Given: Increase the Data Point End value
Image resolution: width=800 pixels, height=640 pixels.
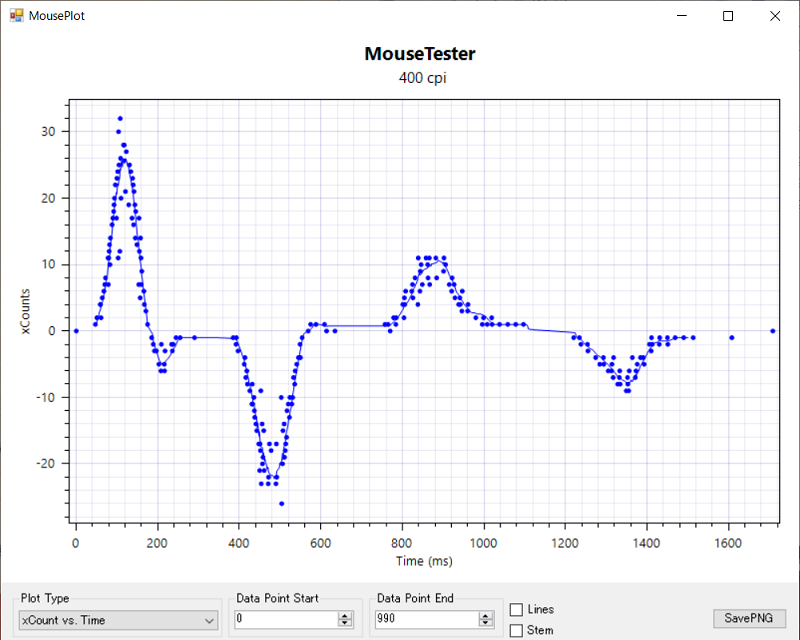Looking at the screenshot, I should click(486, 616).
